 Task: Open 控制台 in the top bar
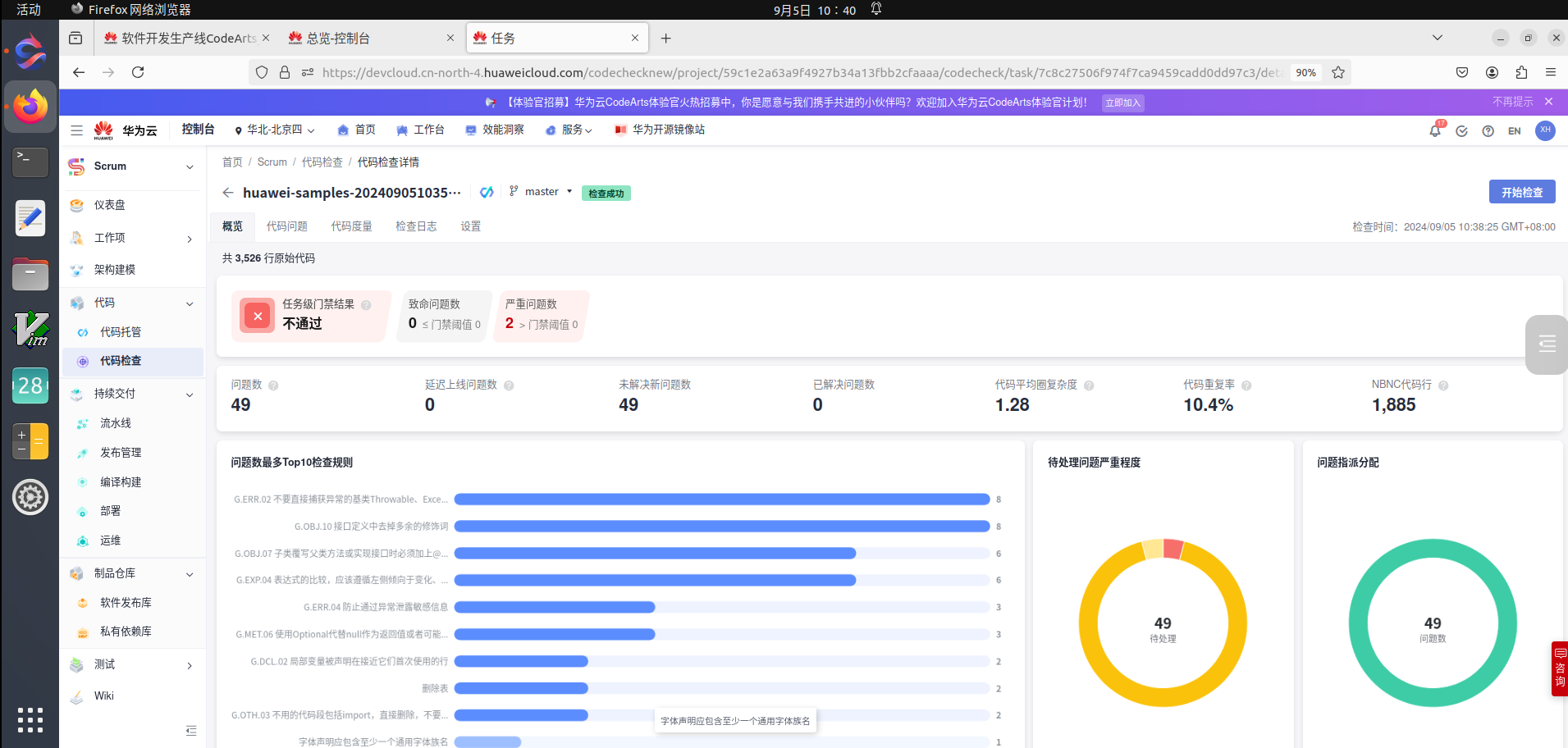pyautogui.click(x=198, y=130)
